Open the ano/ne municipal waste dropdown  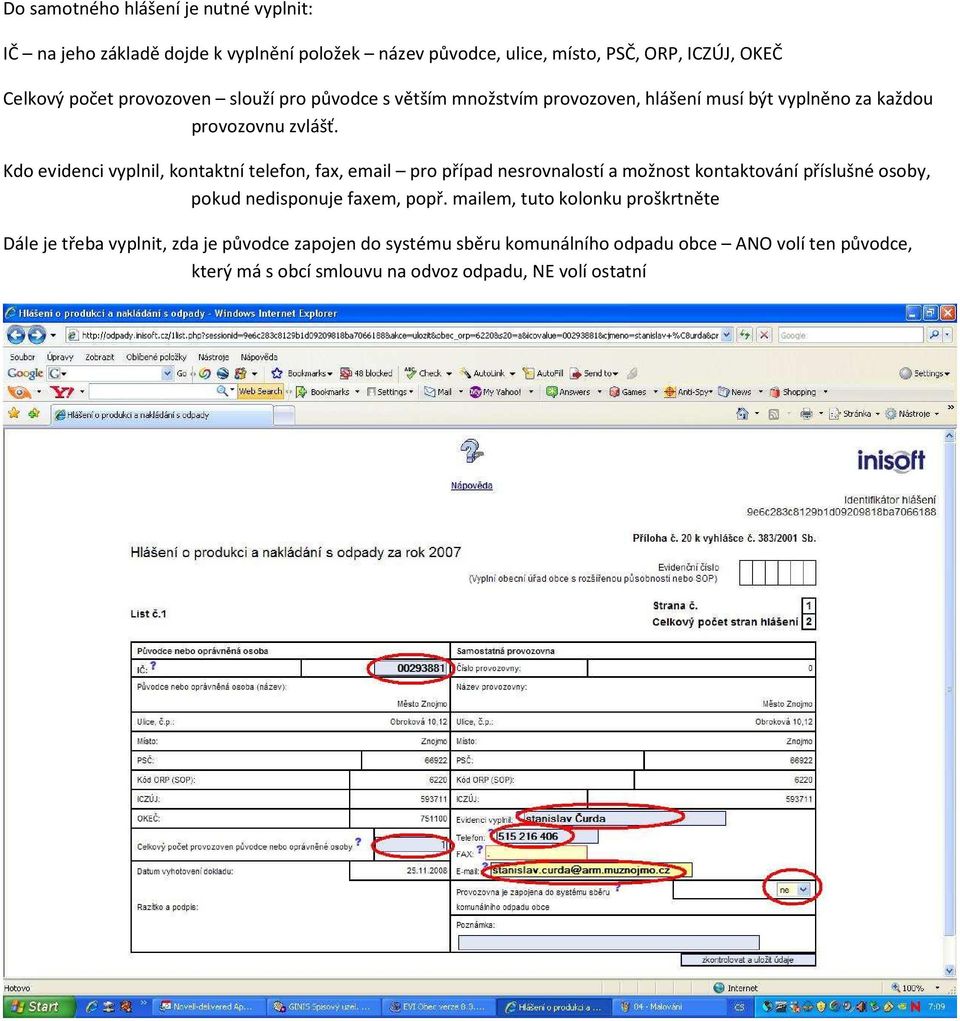[793, 889]
